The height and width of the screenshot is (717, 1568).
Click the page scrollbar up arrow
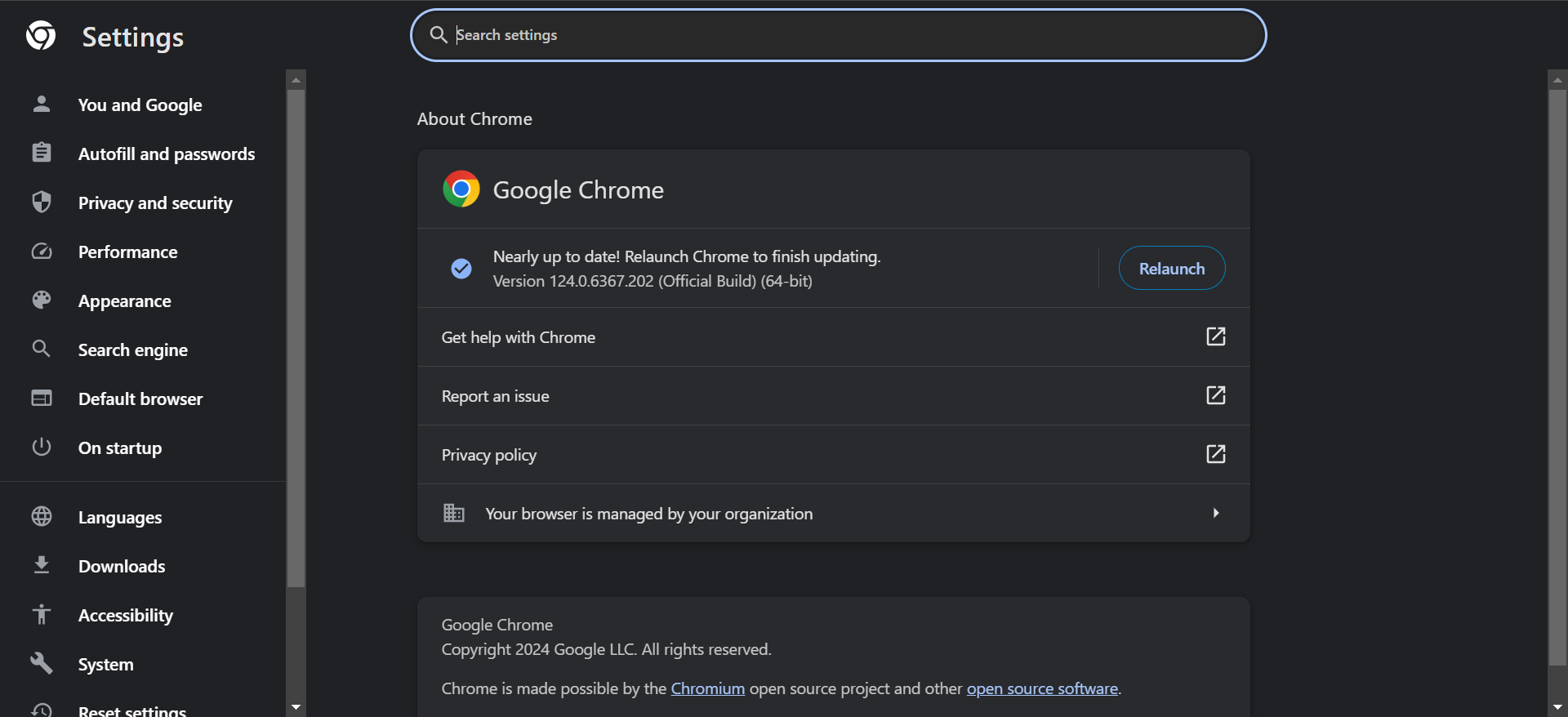coord(1557,79)
